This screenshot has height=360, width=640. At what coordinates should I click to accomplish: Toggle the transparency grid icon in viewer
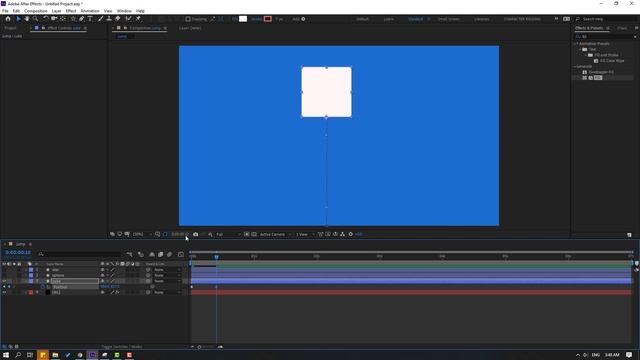(x=254, y=234)
